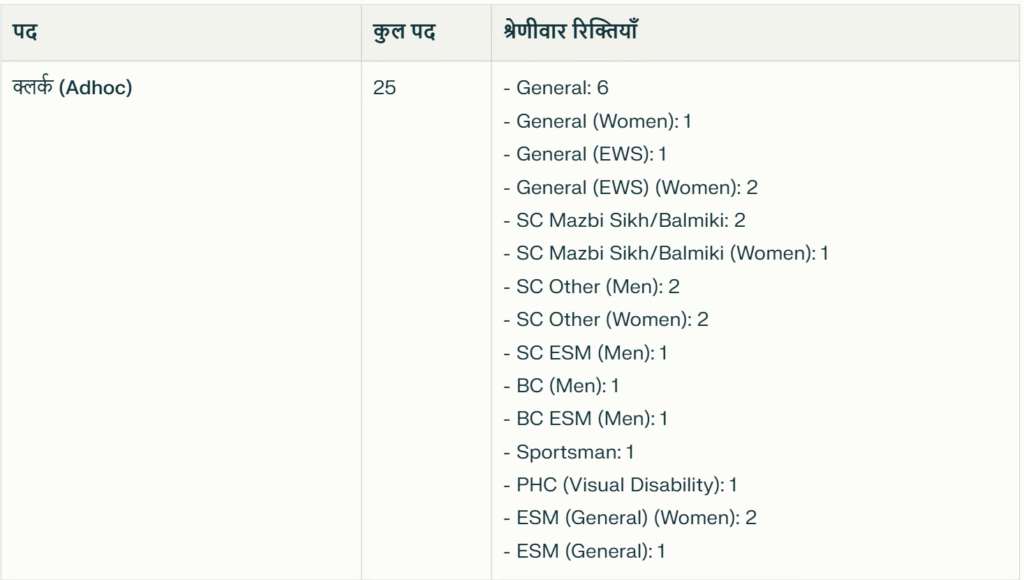Select the General (EWS) (Women): 2 entry
This screenshot has width=1024, height=580.
pos(631,187)
